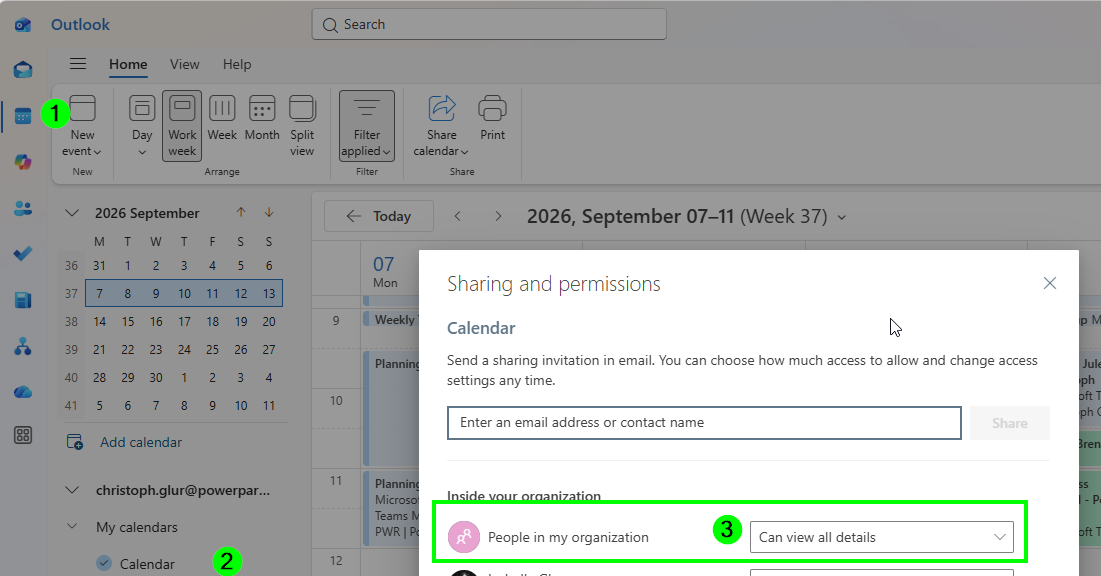
Task: Click the Add calendar icon link
Action: 124,443
